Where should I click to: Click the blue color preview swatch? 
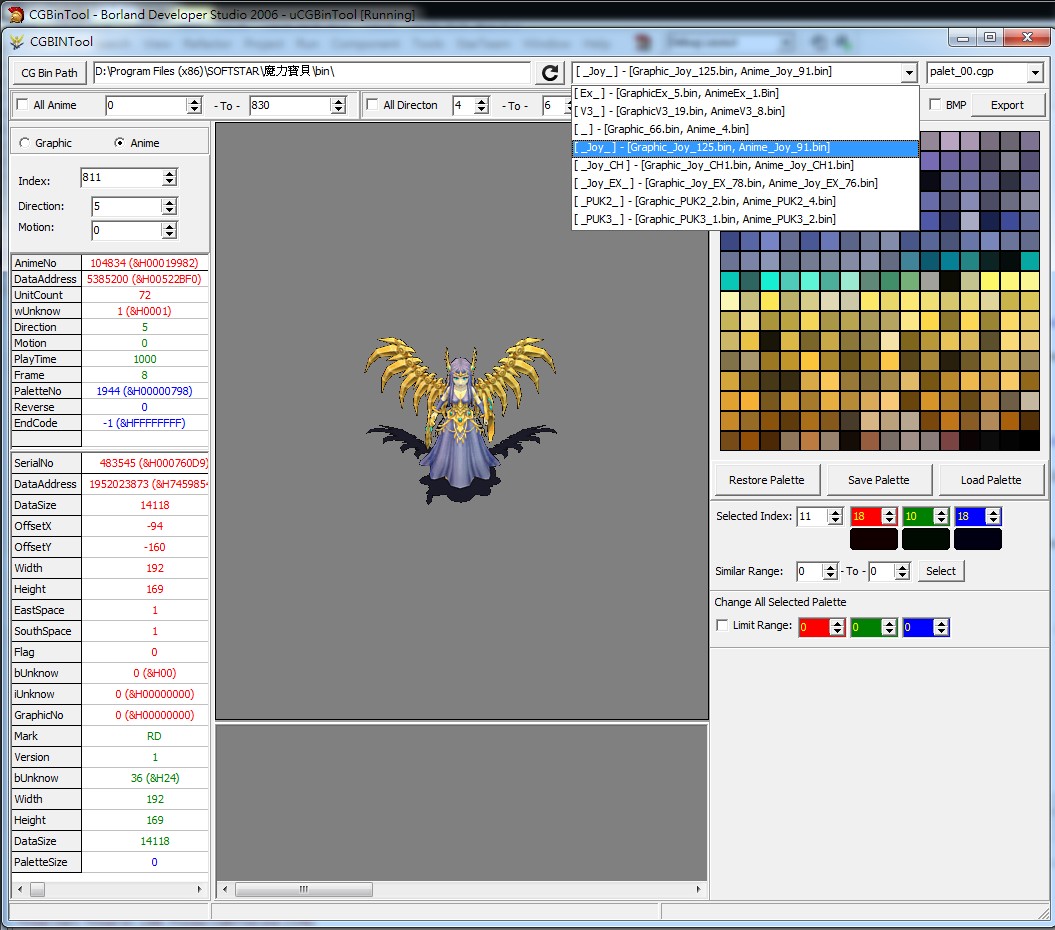[977, 539]
